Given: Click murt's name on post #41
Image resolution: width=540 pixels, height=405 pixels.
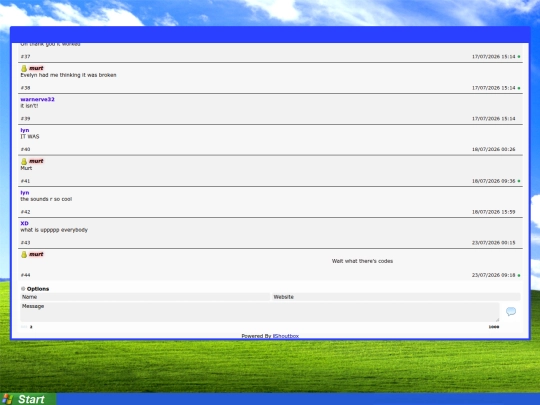Looking at the screenshot, I should click(36, 161).
